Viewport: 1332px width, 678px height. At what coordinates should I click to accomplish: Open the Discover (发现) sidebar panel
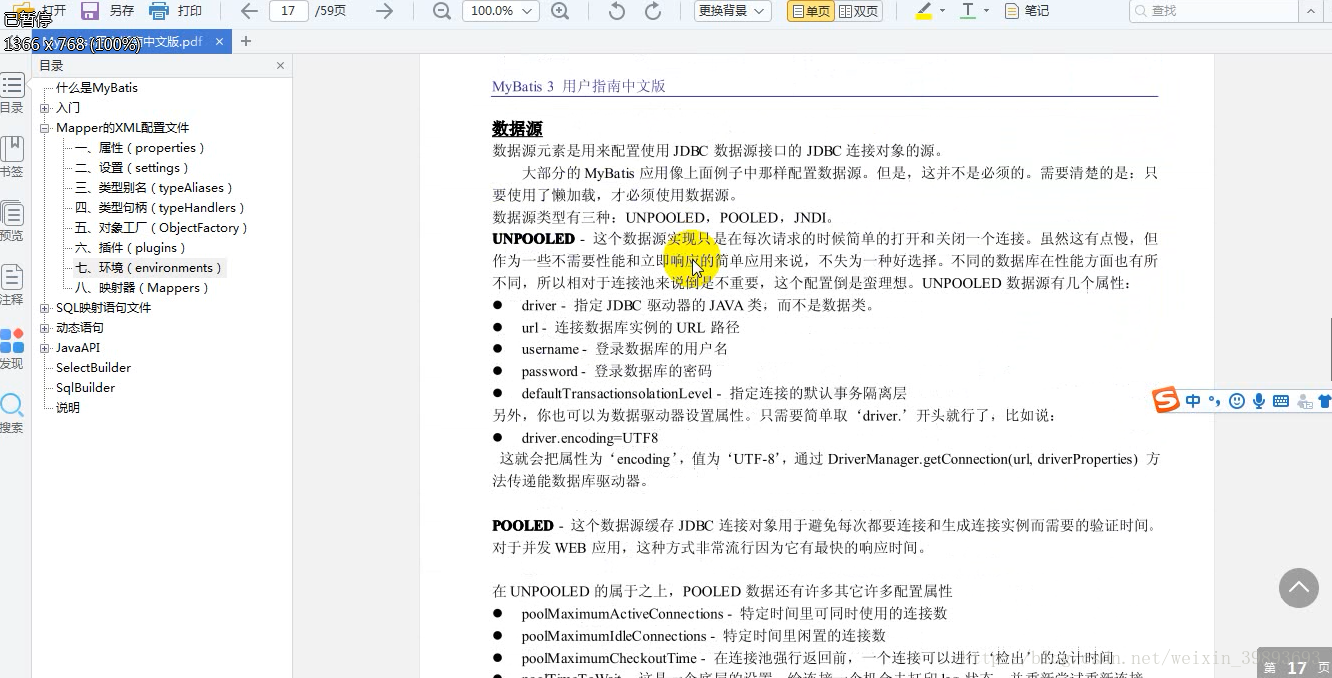tap(12, 350)
